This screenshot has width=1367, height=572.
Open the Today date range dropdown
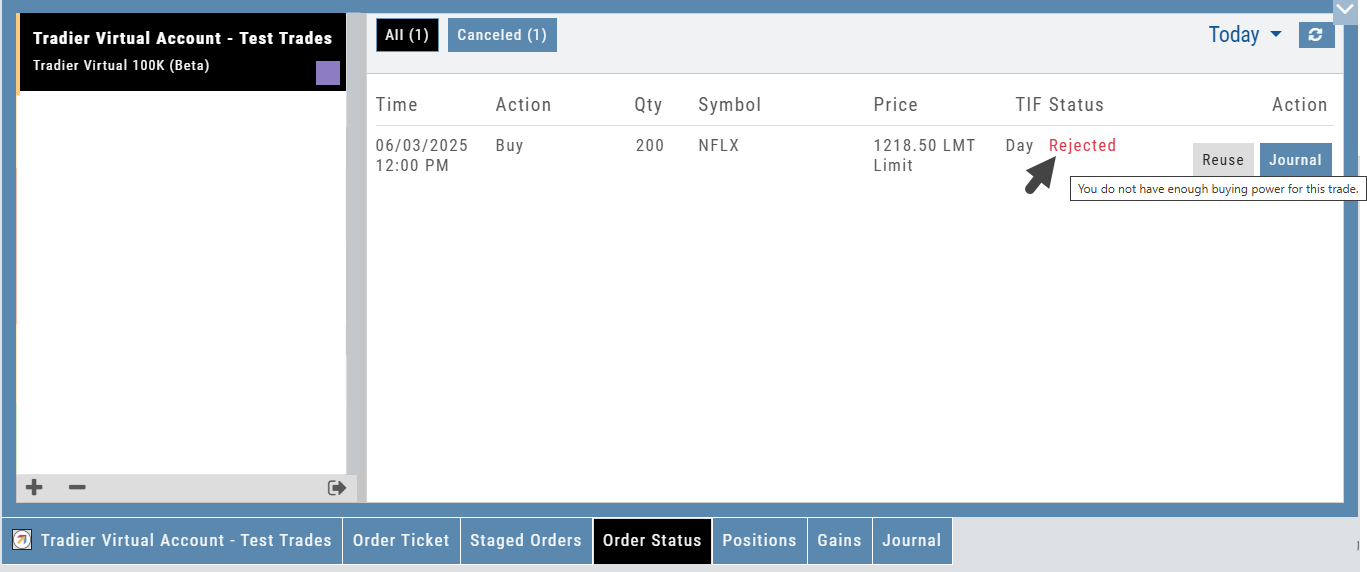click(x=1245, y=35)
